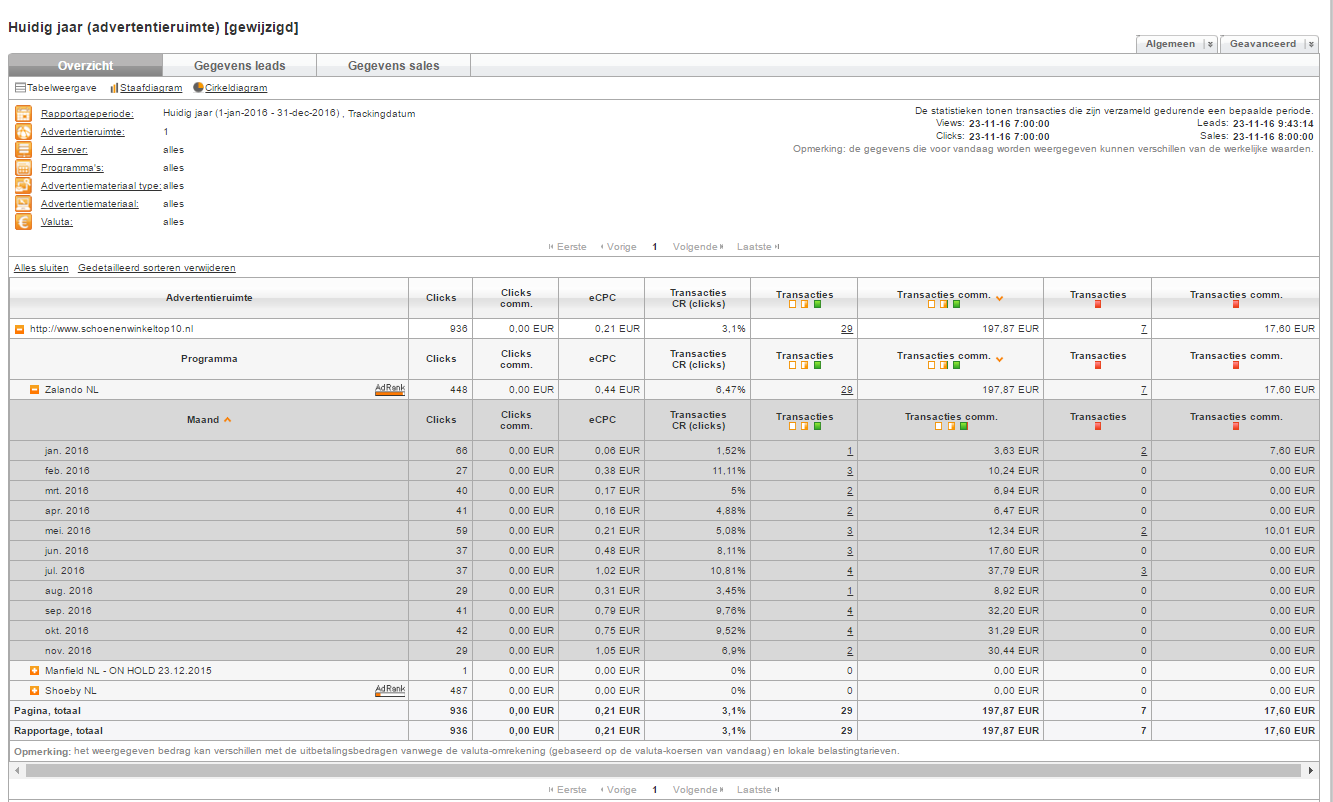1333x802 pixels.
Task: Click the 10,01 EUR cell in mei. 2016 row
Action: 1291,531
